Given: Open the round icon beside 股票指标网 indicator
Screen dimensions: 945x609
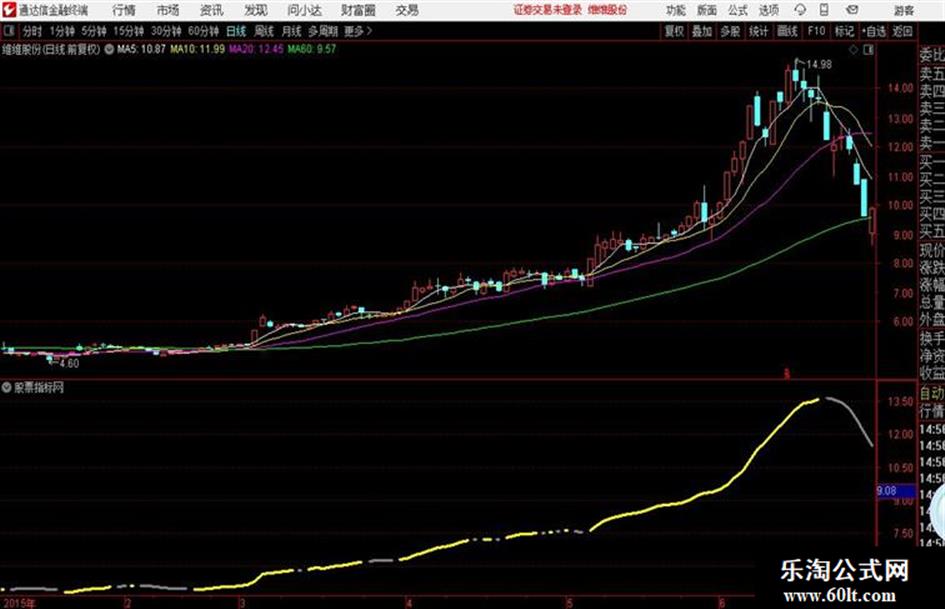Looking at the screenshot, I should [x=7, y=387].
